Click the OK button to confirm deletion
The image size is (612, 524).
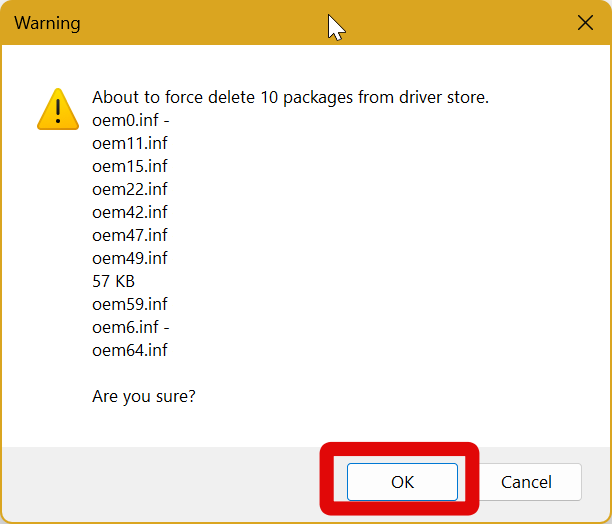402,482
